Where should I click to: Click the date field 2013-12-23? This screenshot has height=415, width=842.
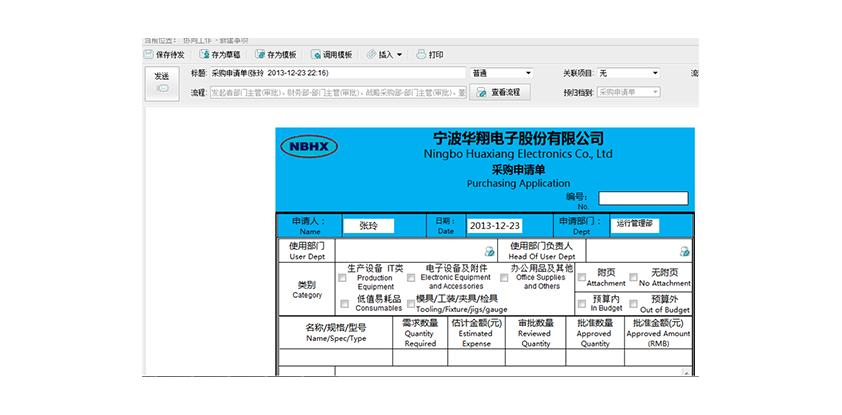(x=495, y=226)
